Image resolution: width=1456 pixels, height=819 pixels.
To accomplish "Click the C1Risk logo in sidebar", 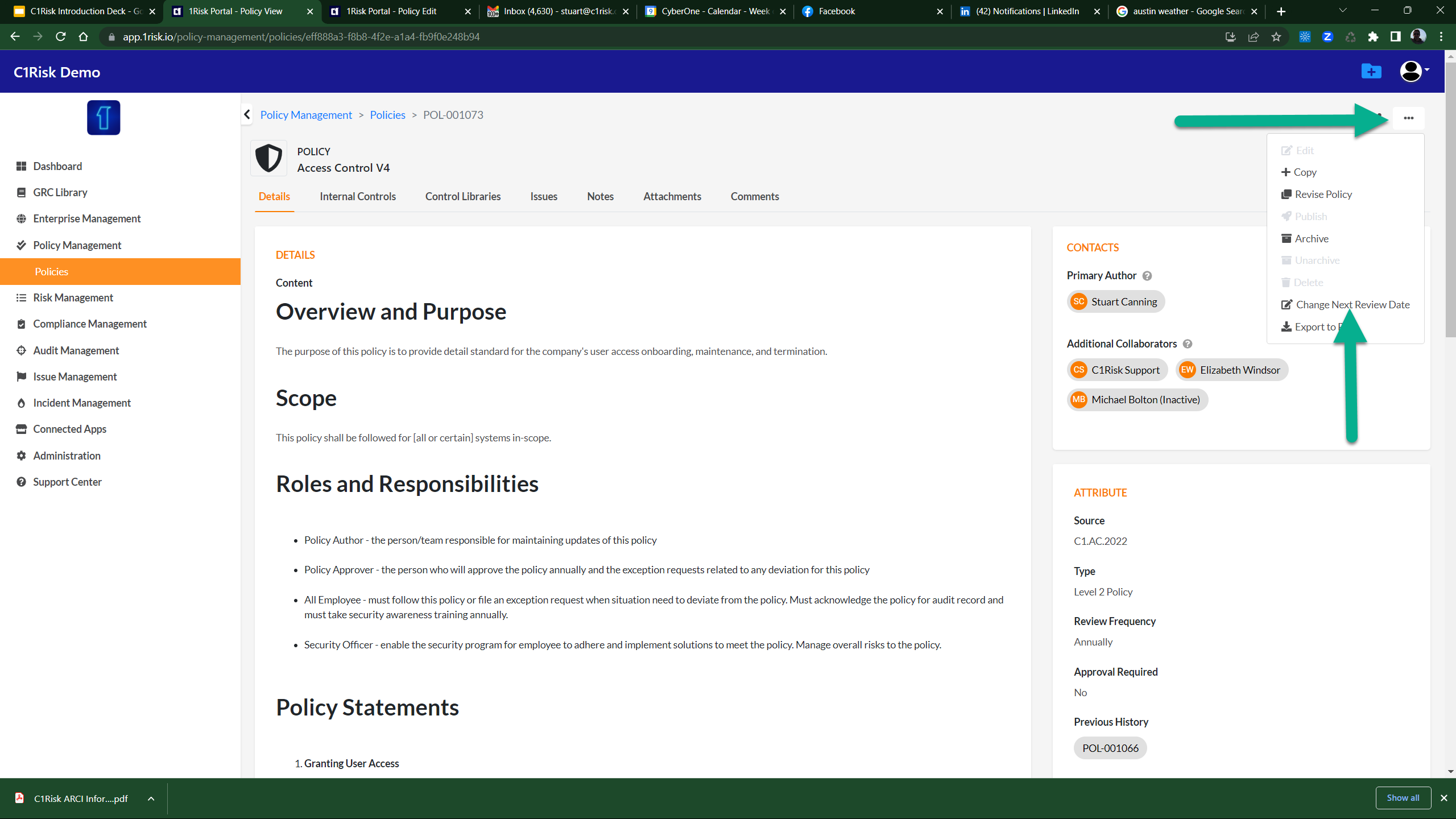I will (x=104, y=118).
